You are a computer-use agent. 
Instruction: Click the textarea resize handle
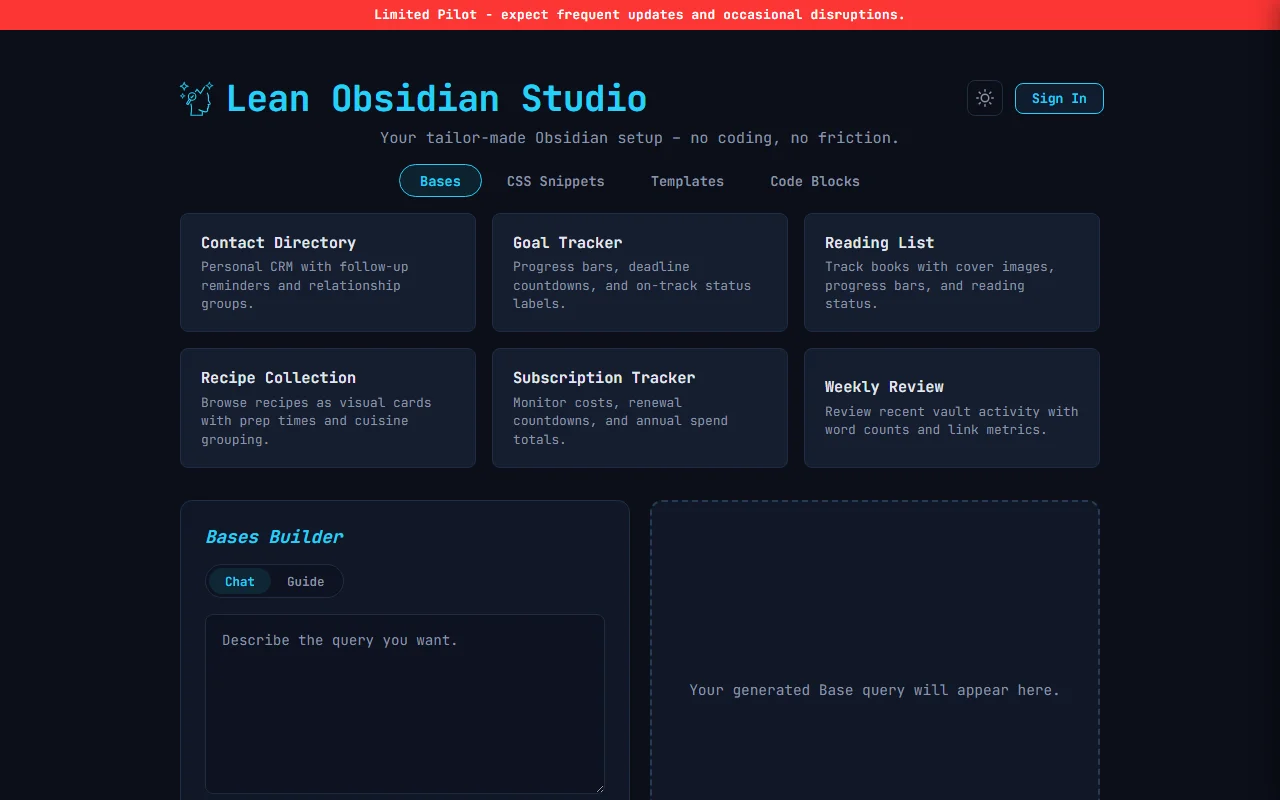click(x=600, y=788)
